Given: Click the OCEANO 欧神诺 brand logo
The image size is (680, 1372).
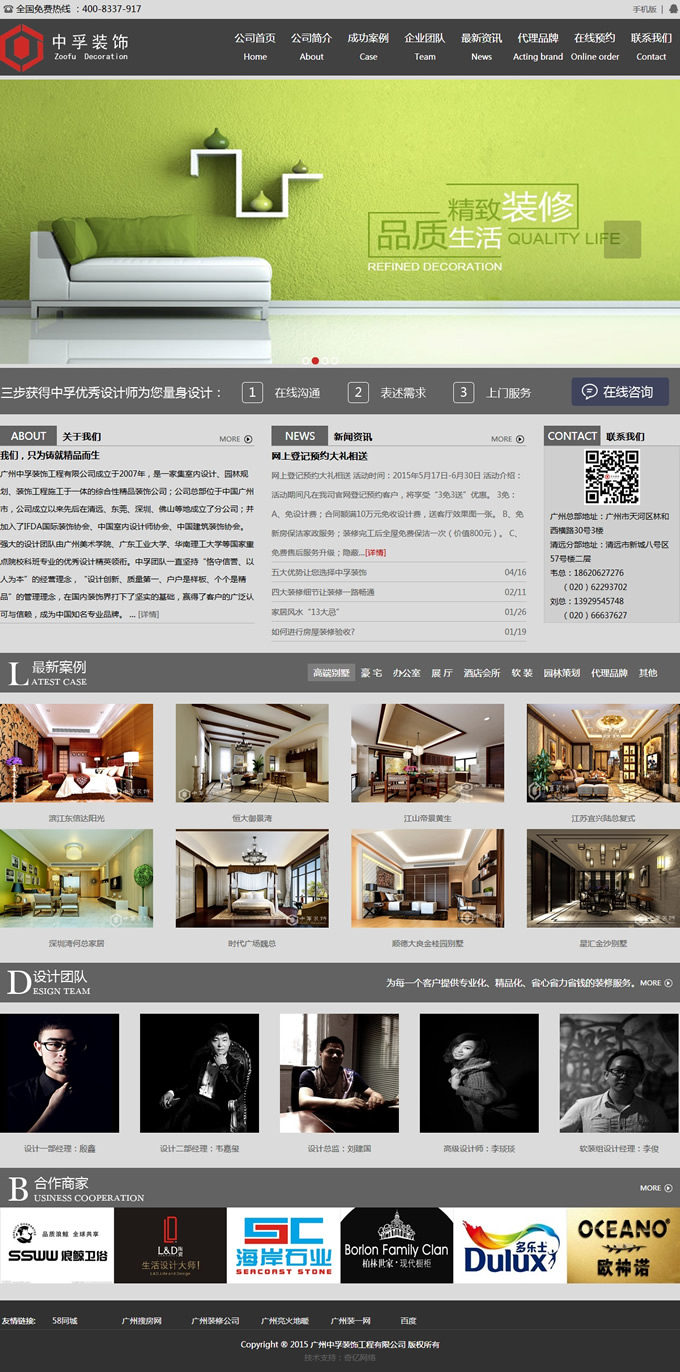Looking at the screenshot, I should (623, 1245).
